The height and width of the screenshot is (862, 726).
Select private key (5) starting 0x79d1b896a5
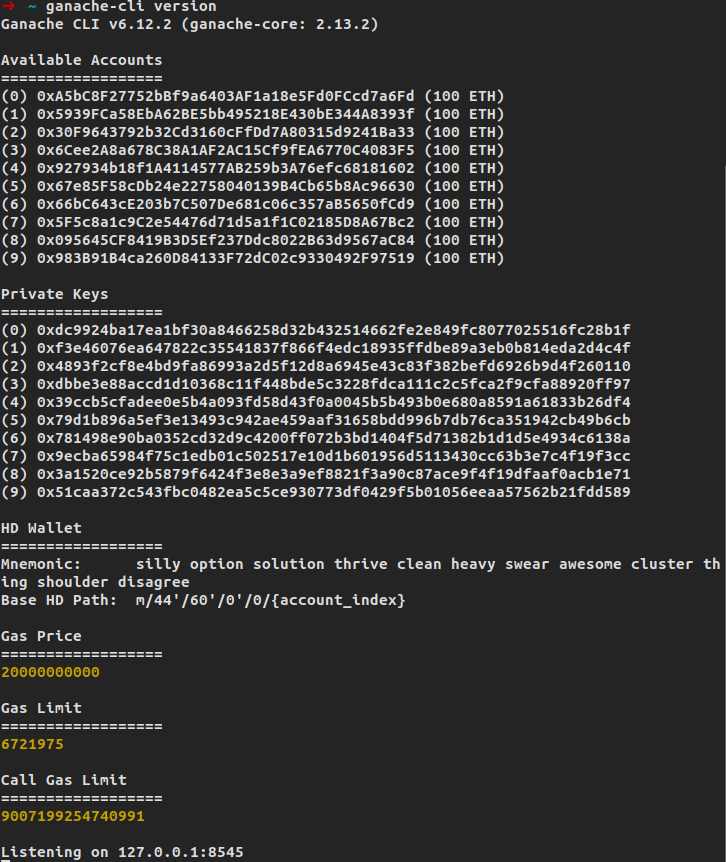pos(334,421)
